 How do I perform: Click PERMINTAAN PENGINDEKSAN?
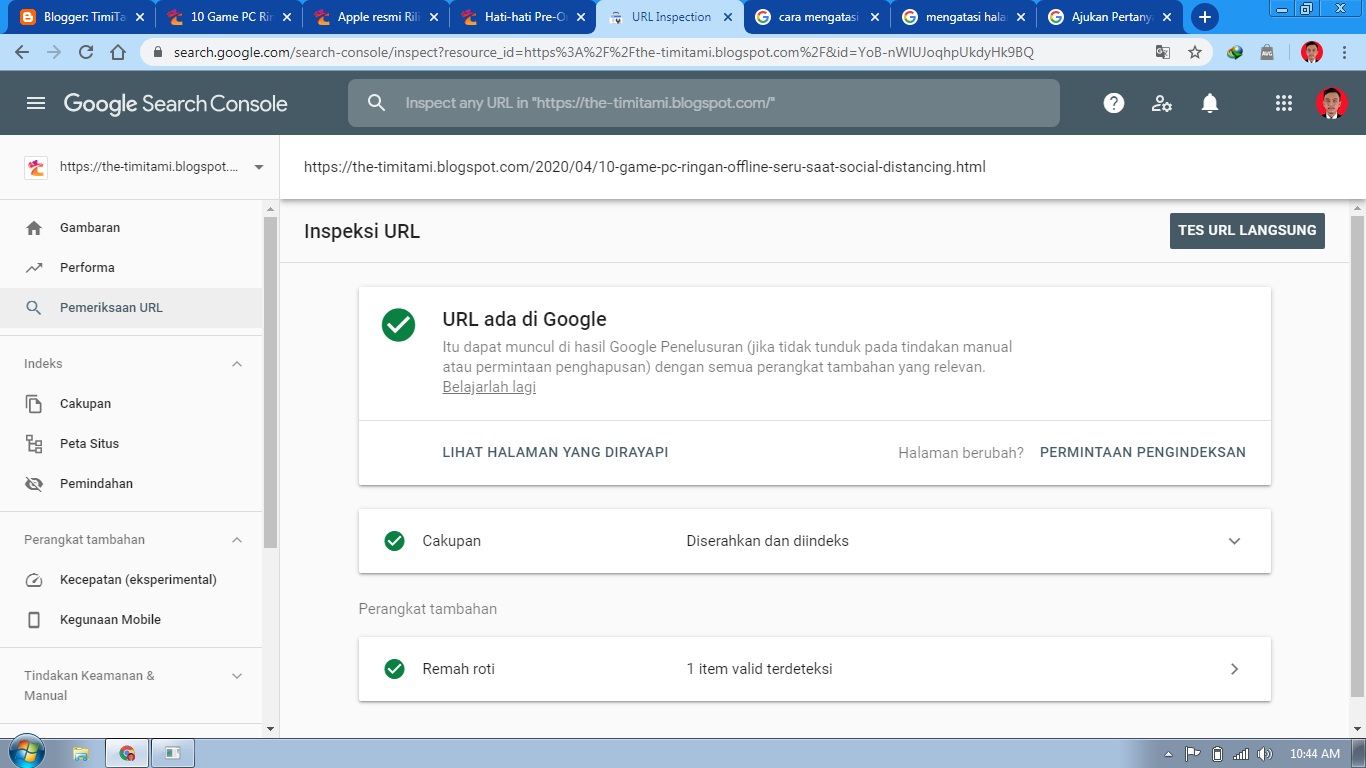(1143, 452)
